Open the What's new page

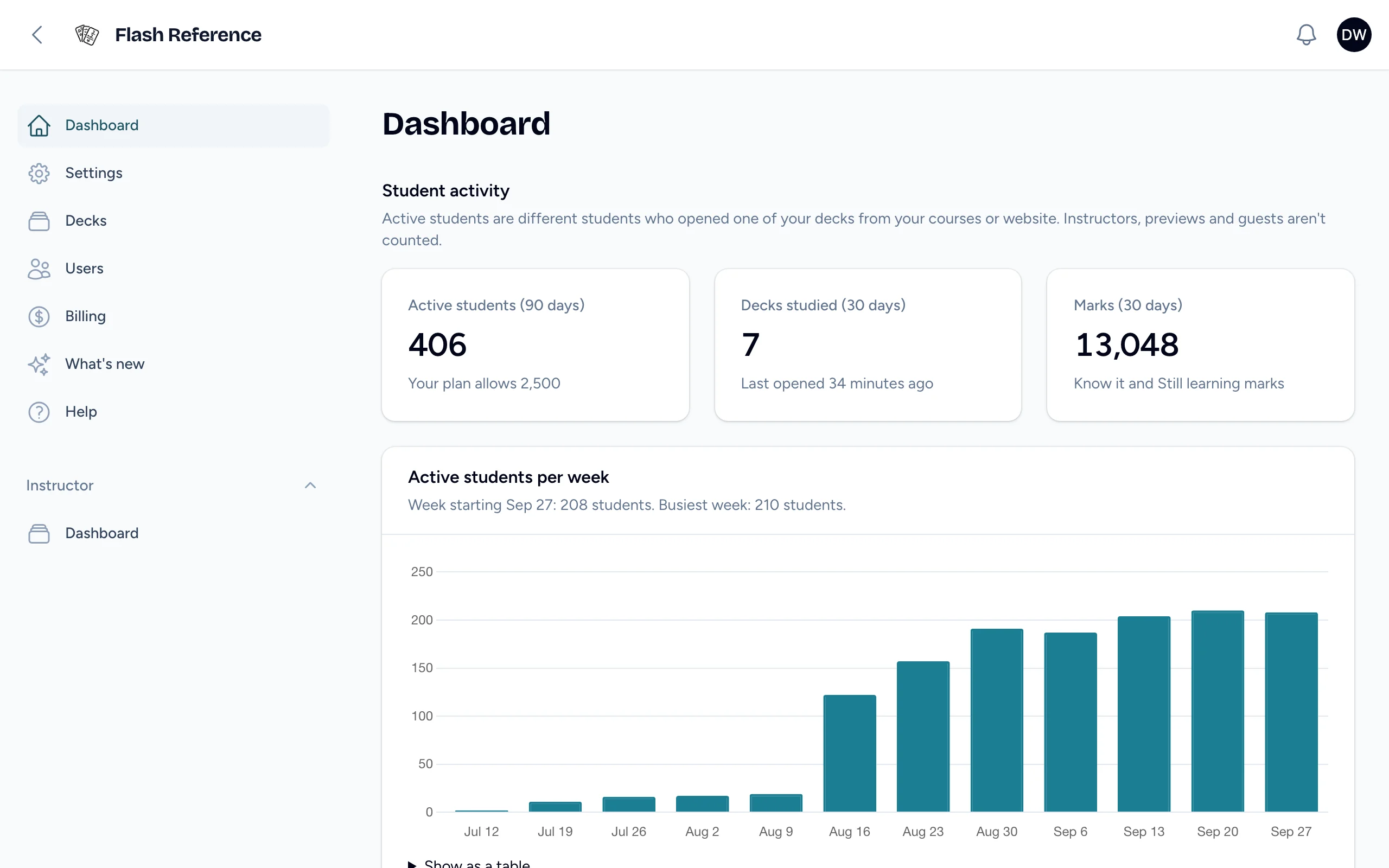coord(173,364)
